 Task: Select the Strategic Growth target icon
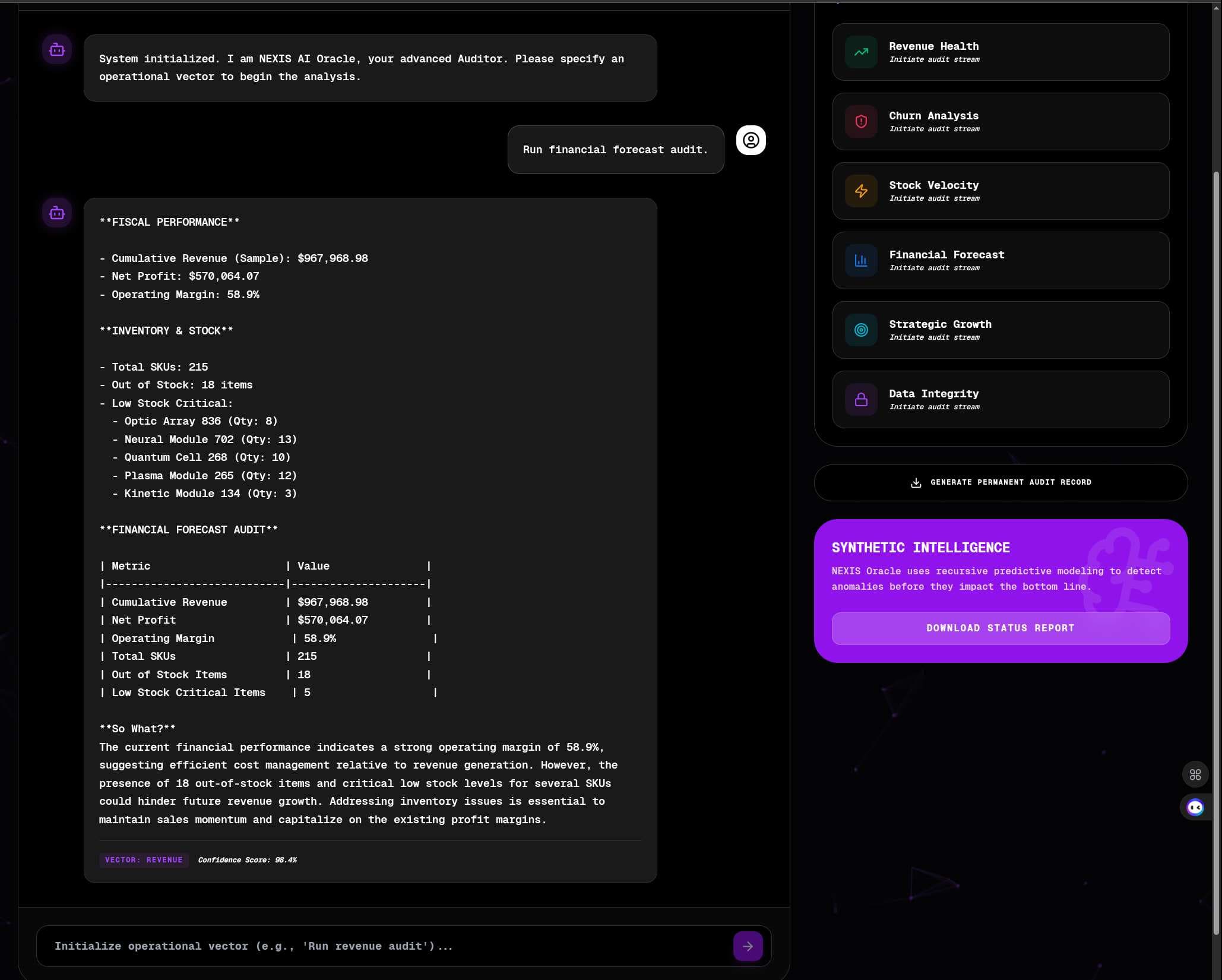point(861,330)
